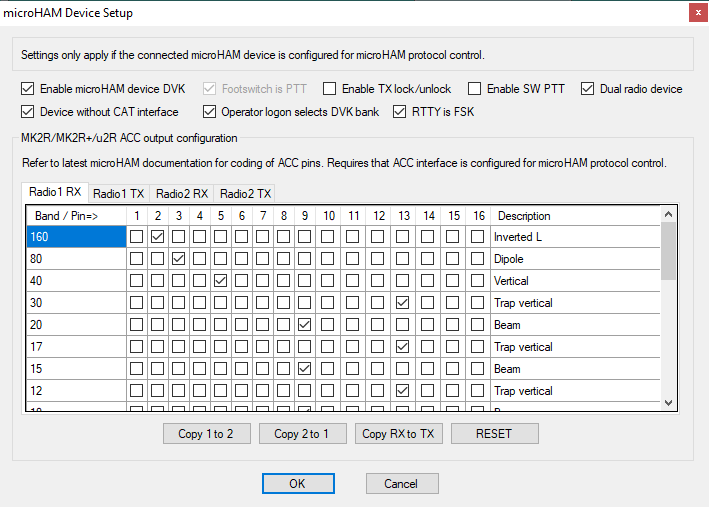Check pin 1 for 160 band
Viewport: 709px width, 507px height.
tap(137, 237)
